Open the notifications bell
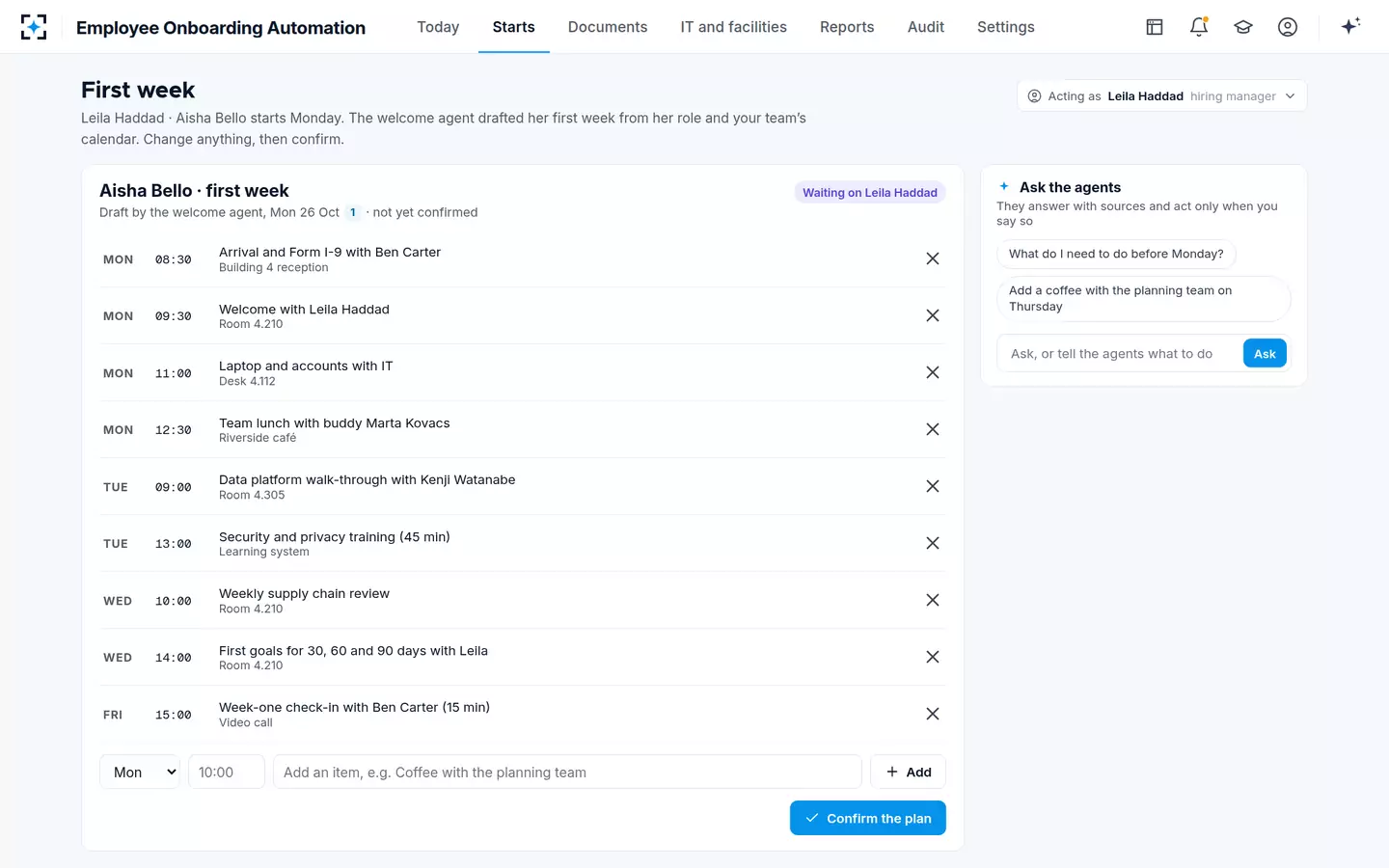Viewport: 1389px width, 868px height. 1199,27
